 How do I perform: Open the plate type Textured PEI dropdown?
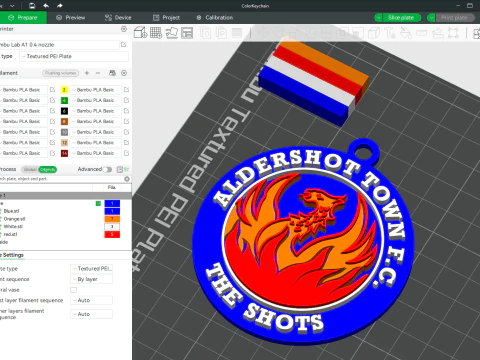coord(92,268)
